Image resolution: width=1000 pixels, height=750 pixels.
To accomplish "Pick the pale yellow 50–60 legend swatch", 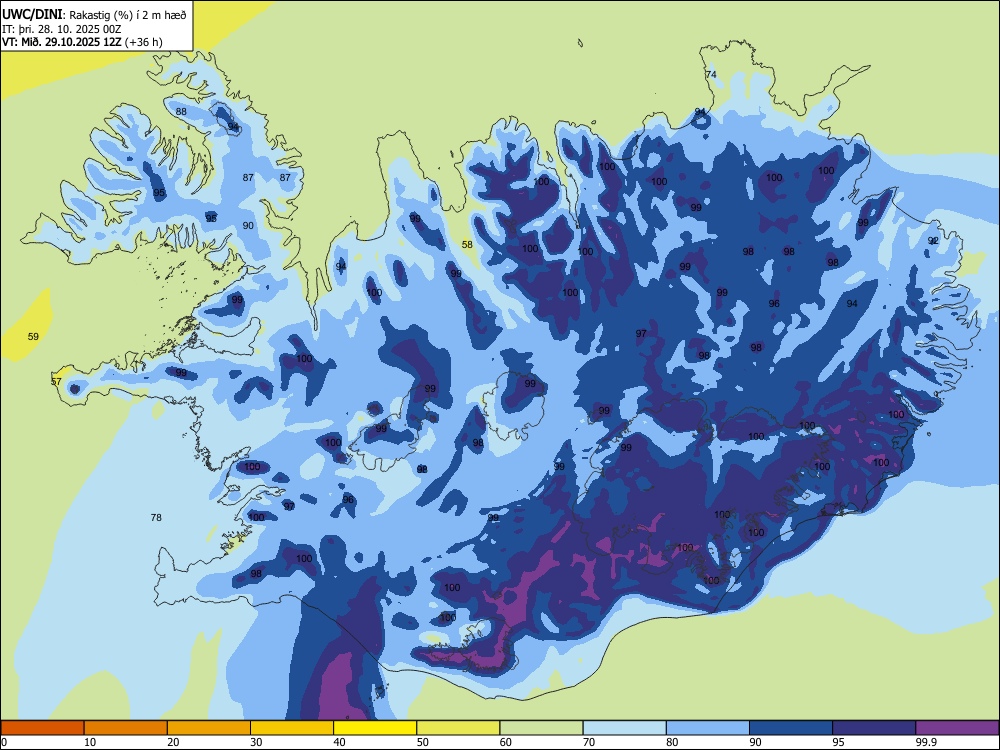I will (458, 728).
